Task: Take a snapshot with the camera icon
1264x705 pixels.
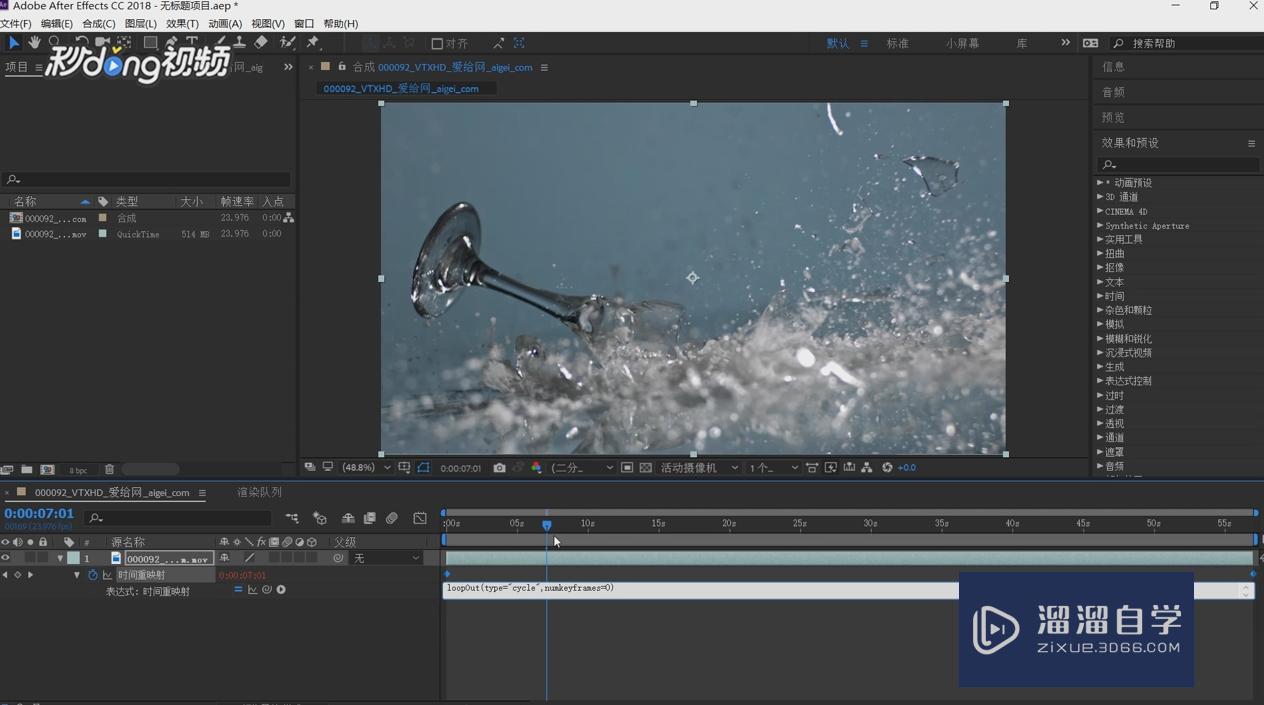Action: (499, 468)
